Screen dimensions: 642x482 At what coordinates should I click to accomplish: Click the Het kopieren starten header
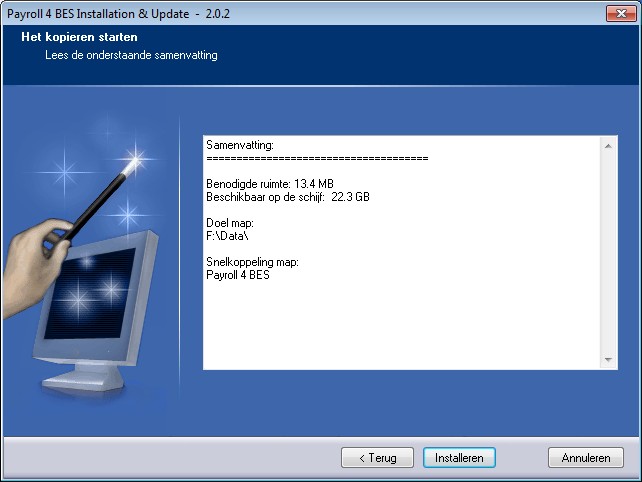78,38
